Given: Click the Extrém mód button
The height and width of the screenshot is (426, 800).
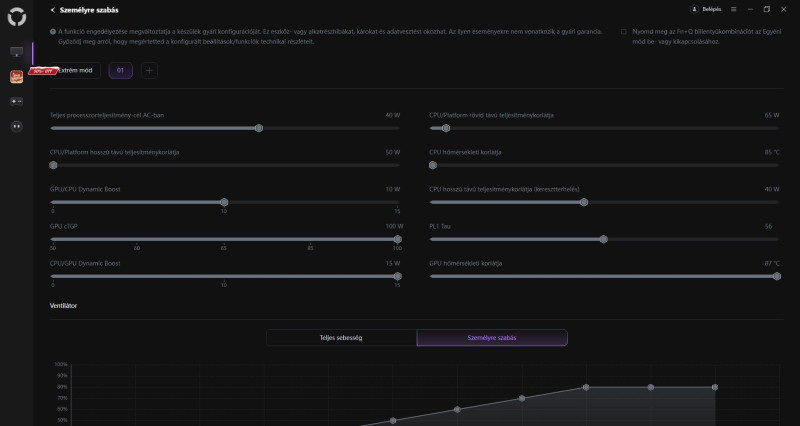Looking at the screenshot, I should pos(78,70).
